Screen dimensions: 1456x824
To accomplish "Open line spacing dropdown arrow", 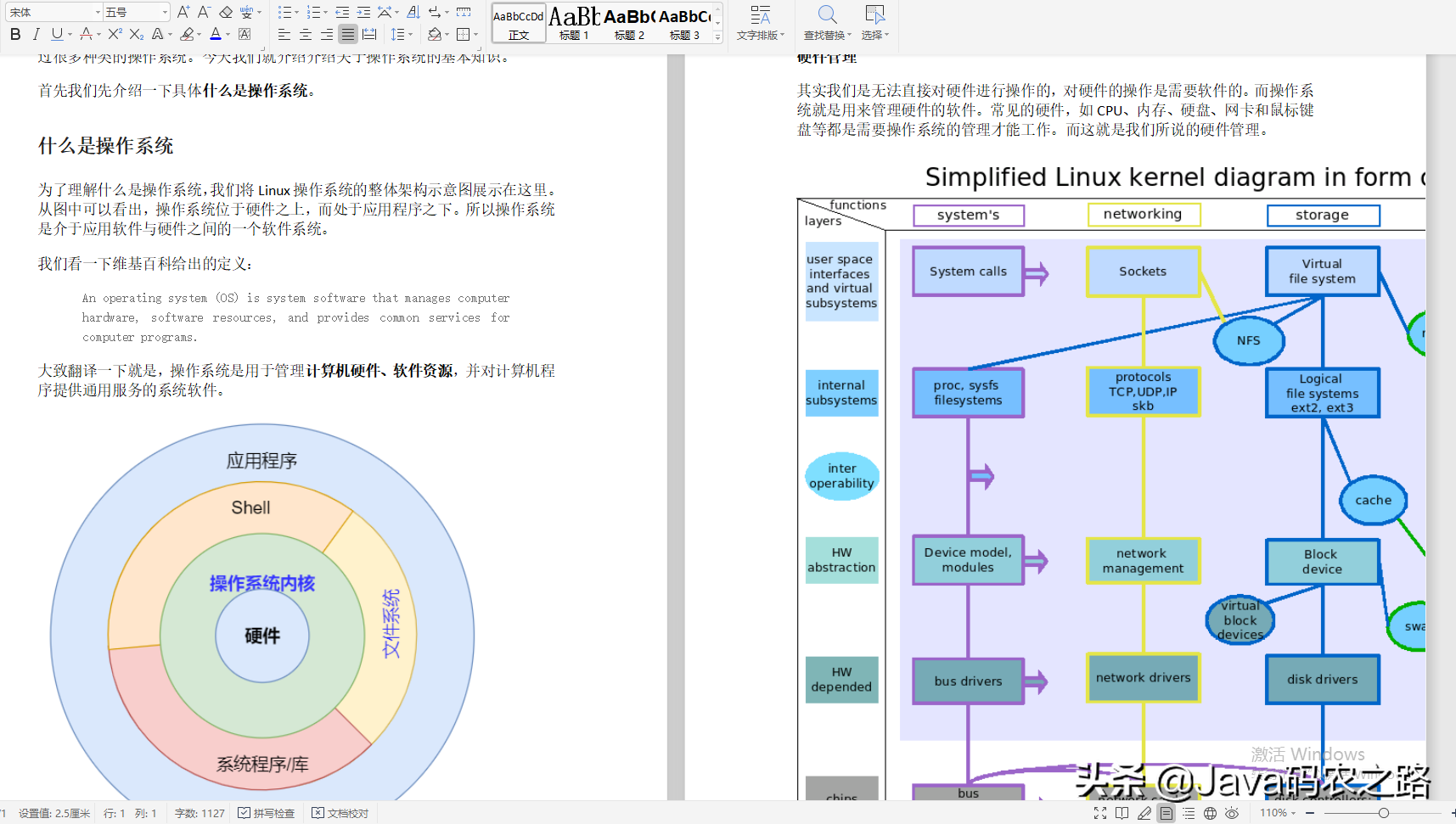I will click(x=411, y=35).
